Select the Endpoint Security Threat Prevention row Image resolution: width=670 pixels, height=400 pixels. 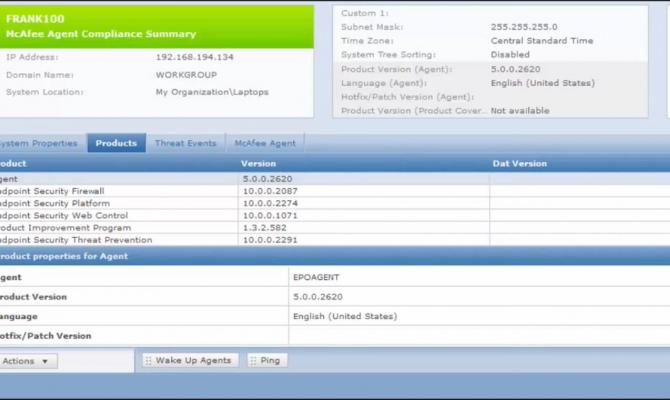(335, 240)
